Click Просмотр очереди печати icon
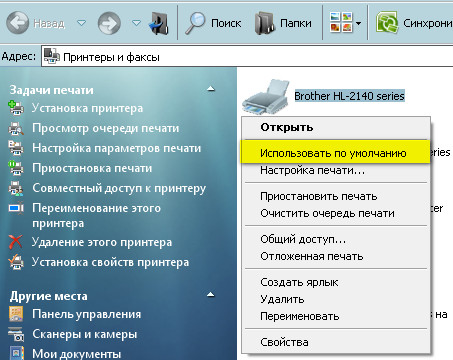This screenshot has height=360, width=453. [16, 128]
